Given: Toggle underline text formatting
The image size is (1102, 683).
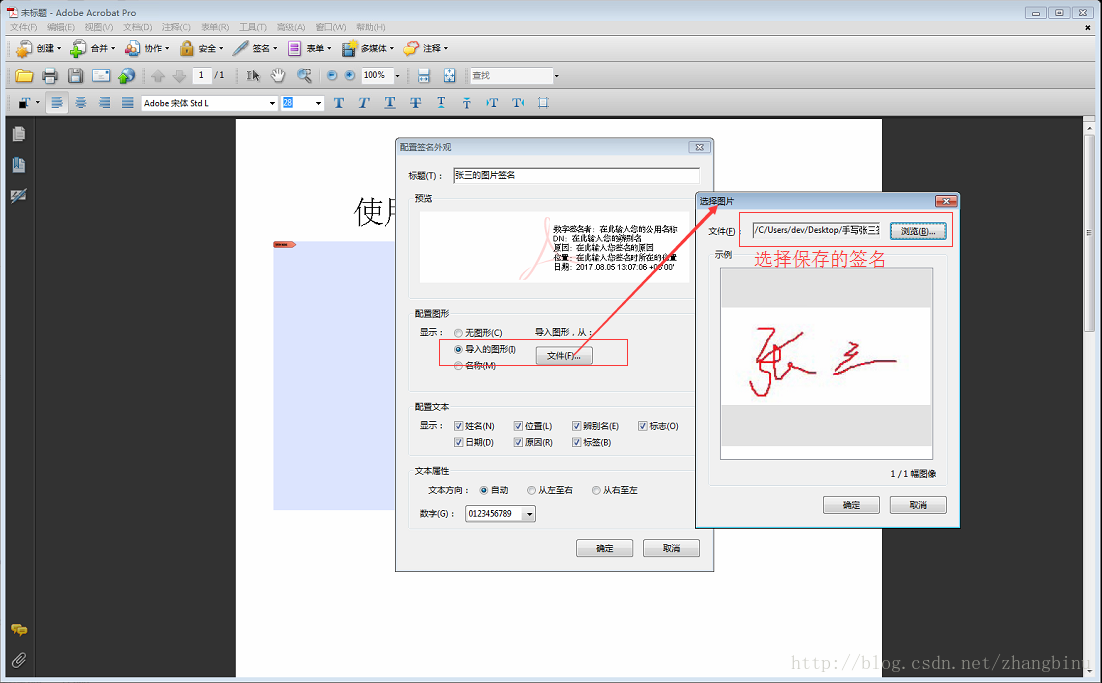Looking at the screenshot, I should (390, 103).
